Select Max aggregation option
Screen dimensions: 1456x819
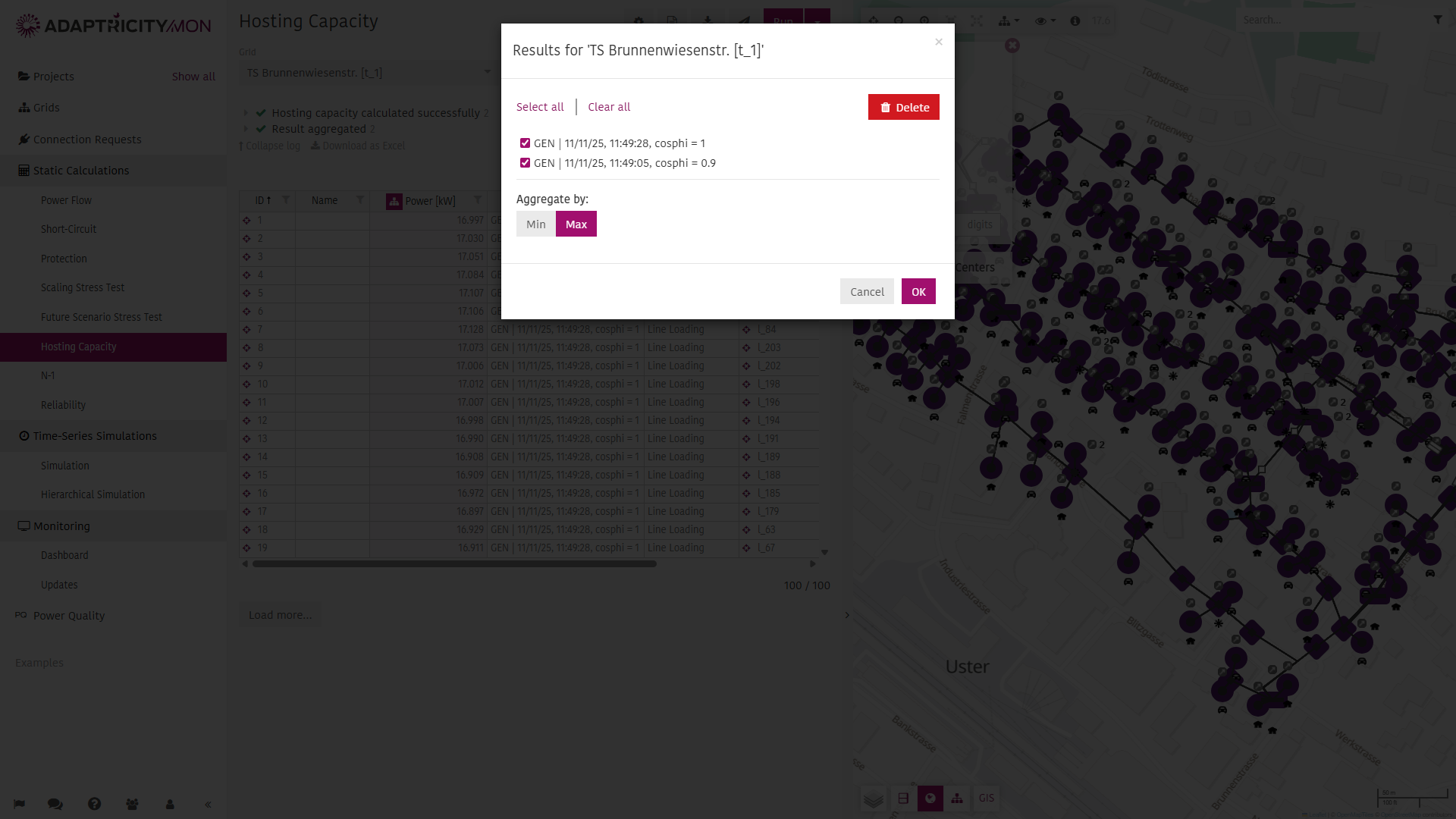coord(576,224)
